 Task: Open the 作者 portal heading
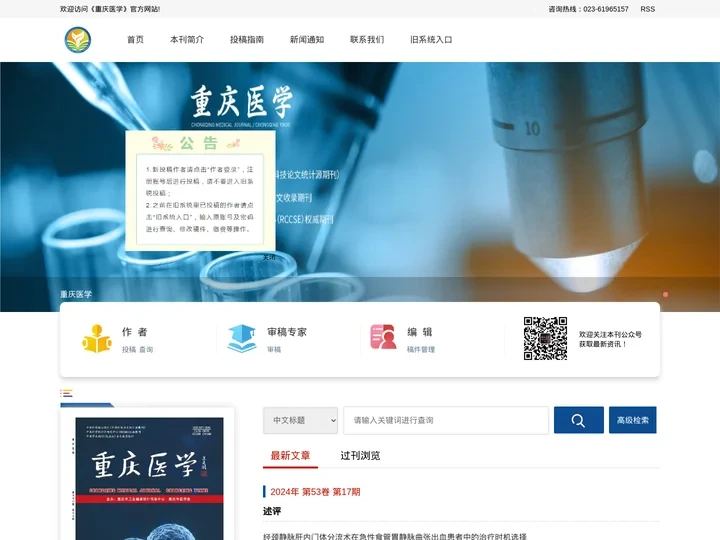(135, 332)
